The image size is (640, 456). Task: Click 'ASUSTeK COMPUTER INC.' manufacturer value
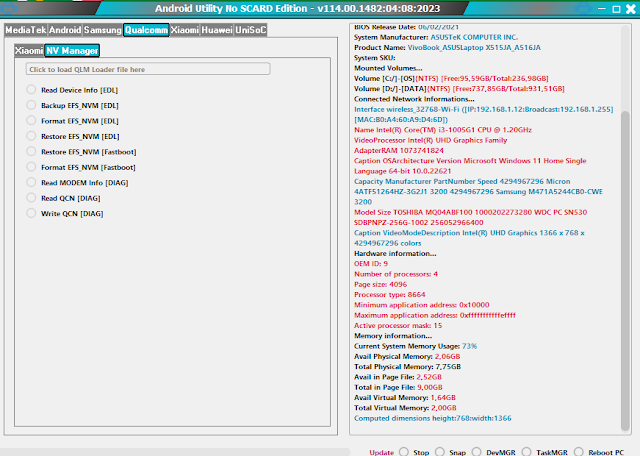[474, 37]
